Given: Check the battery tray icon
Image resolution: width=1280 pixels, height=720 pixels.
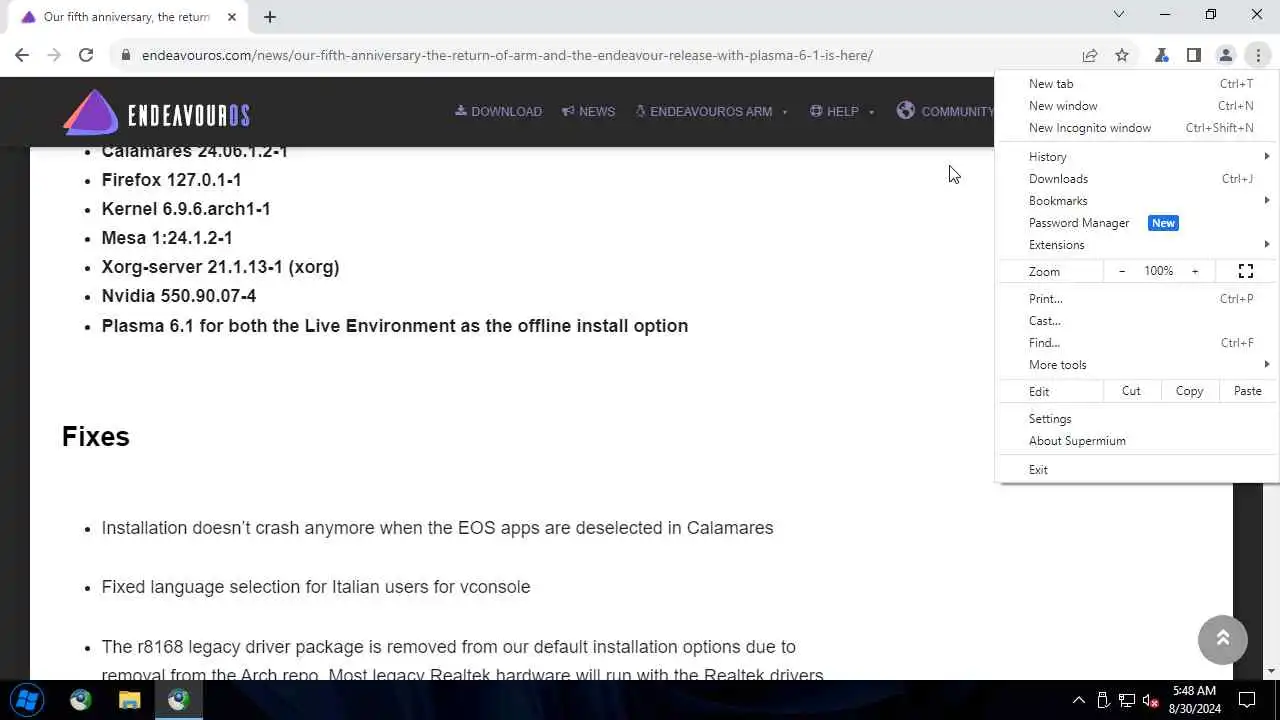Looking at the screenshot, I should point(1103,700).
